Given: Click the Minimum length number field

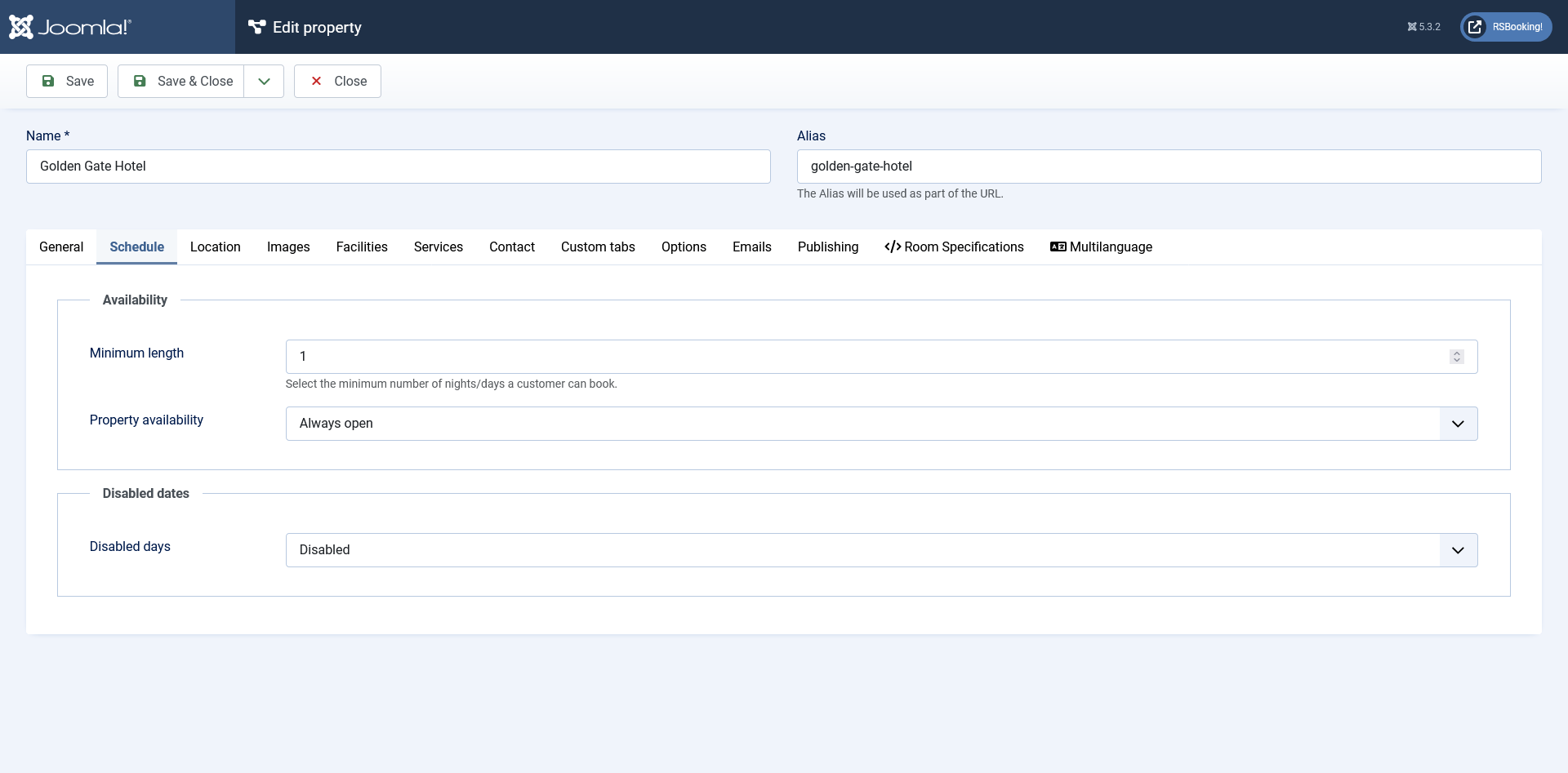Looking at the screenshot, I should (882, 357).
